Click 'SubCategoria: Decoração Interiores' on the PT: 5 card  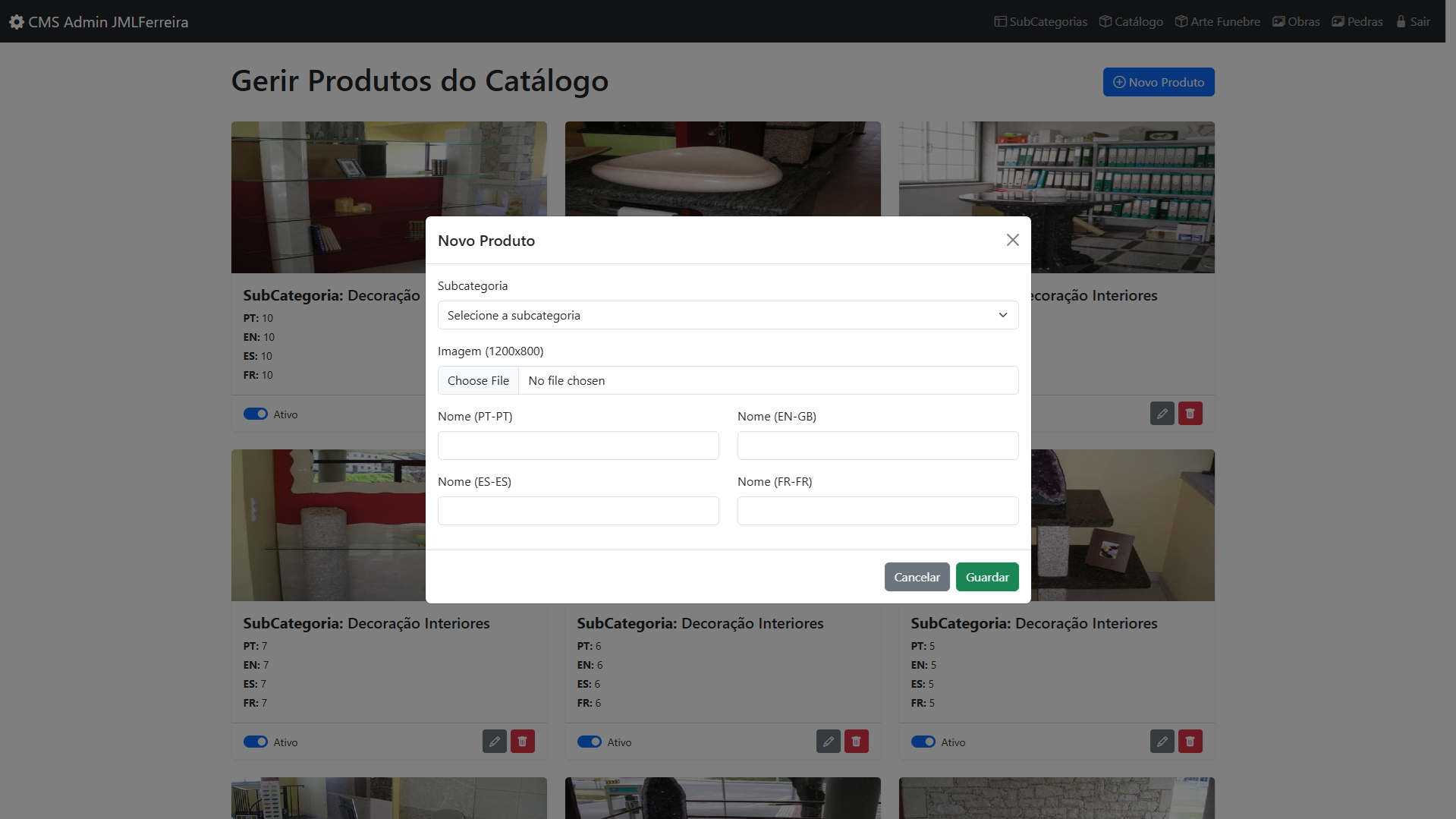tap(1034, 623)
